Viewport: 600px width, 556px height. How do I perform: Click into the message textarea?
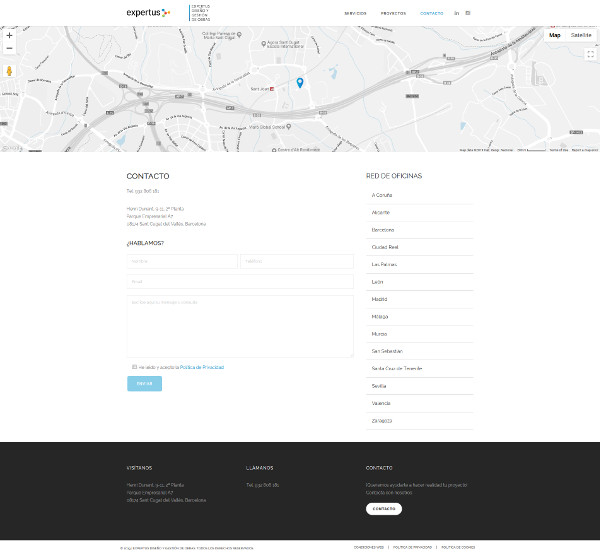click(x=240, y=326)
